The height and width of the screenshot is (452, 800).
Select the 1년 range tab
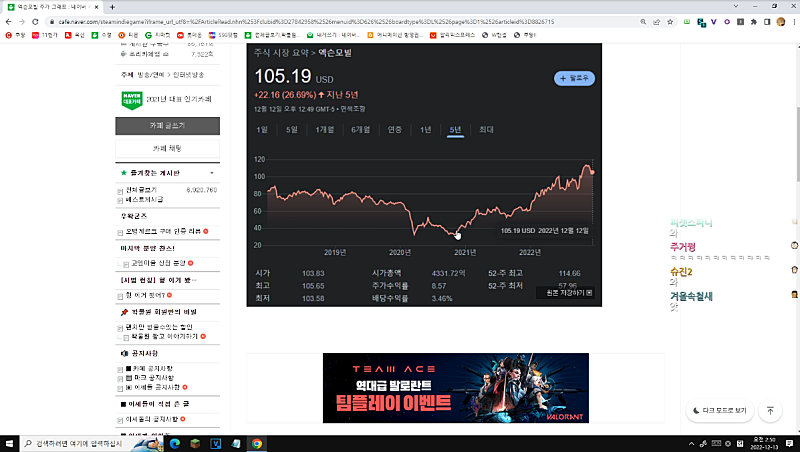click(x=426, y=130)
